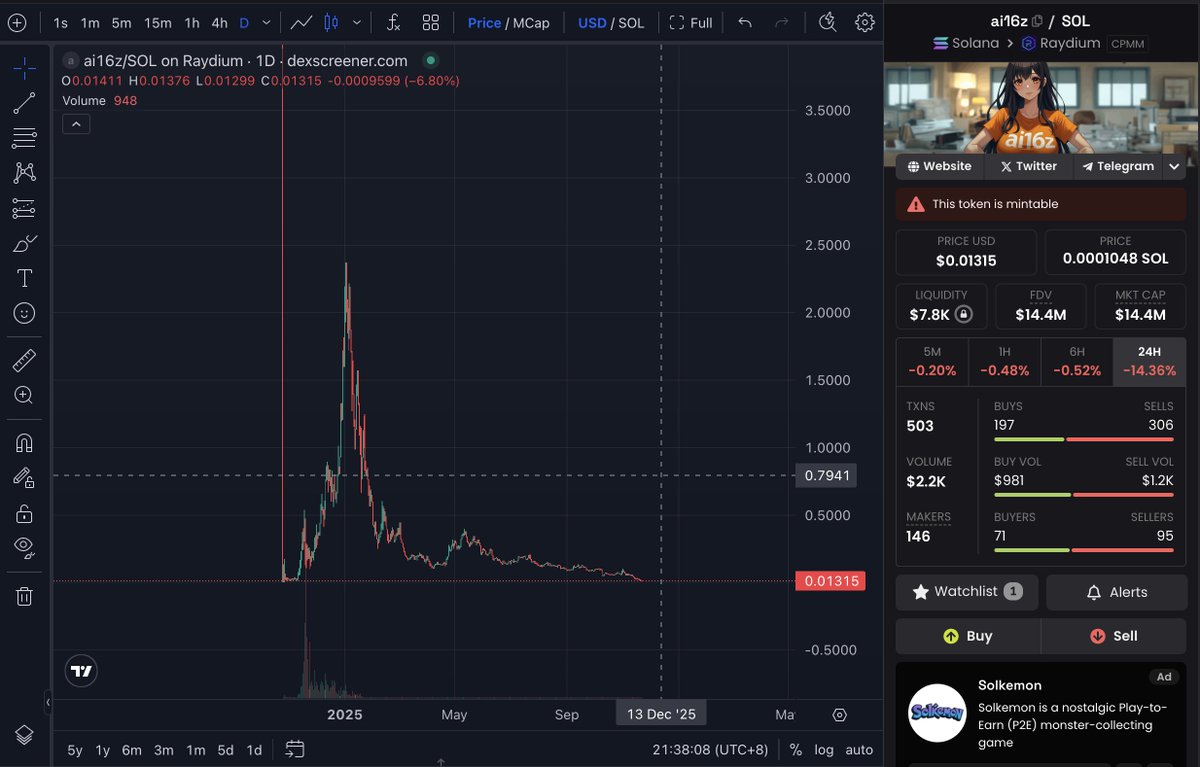1200x767 pixels.
Task: Select the ruler measure tool
Action: click(x=25, y=360)
